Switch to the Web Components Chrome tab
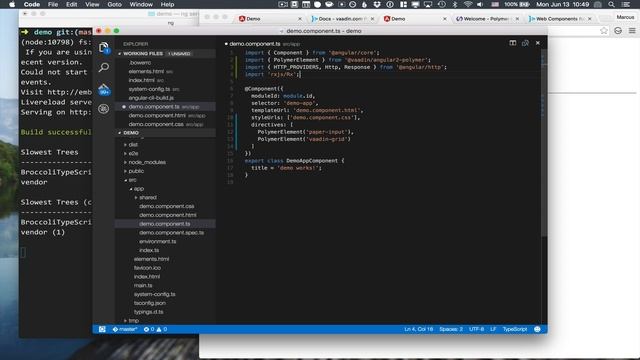640x360 pixels. [560, 19]
